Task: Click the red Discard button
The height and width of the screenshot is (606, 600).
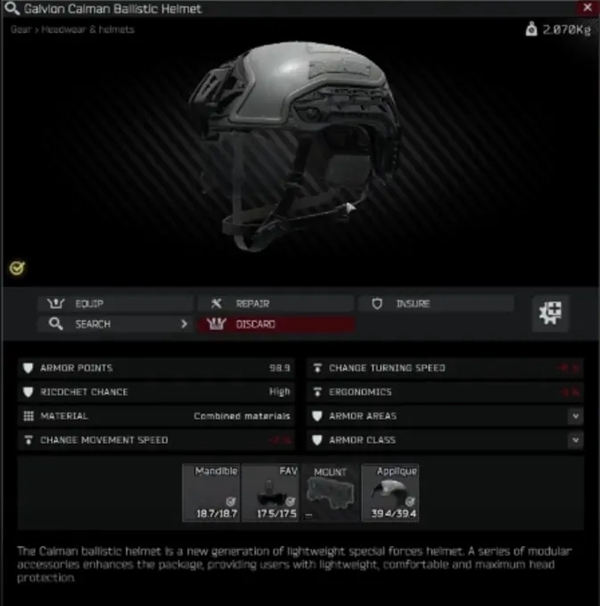Action: tap(276, 324)
